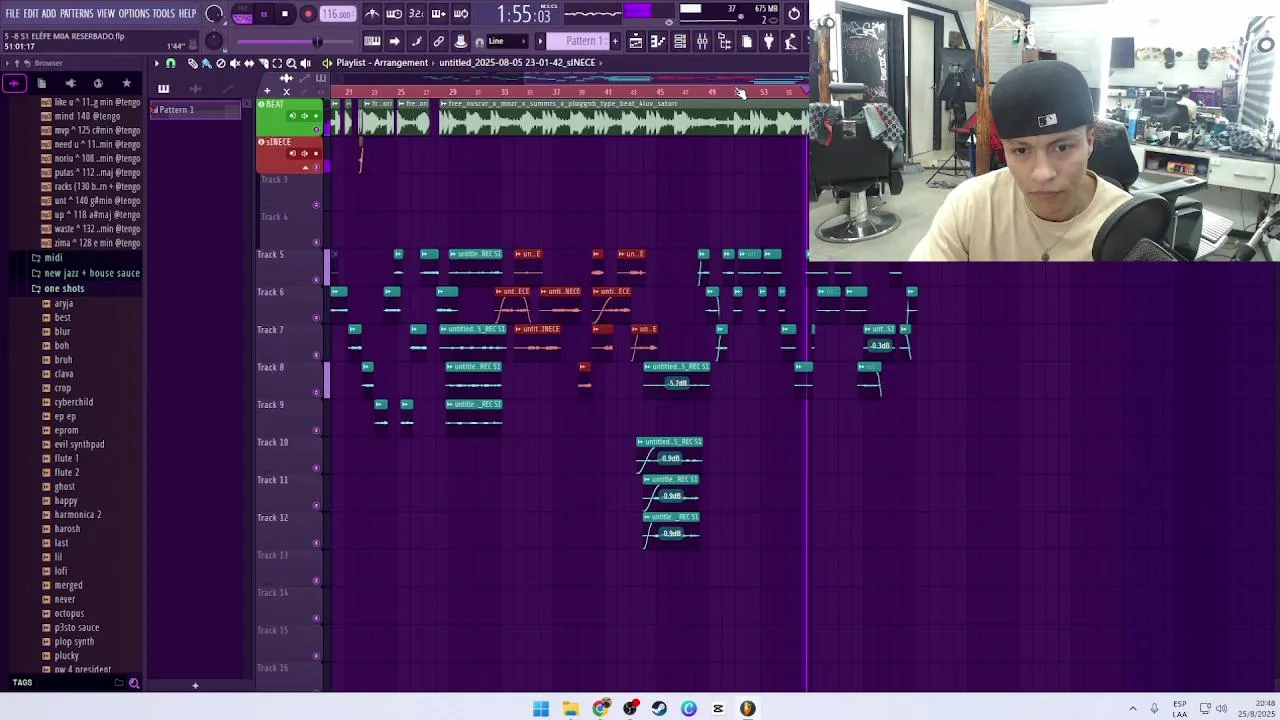1280x720 pixels.
Task: Collapse the sINECE track group arrow
Action: 305,166
